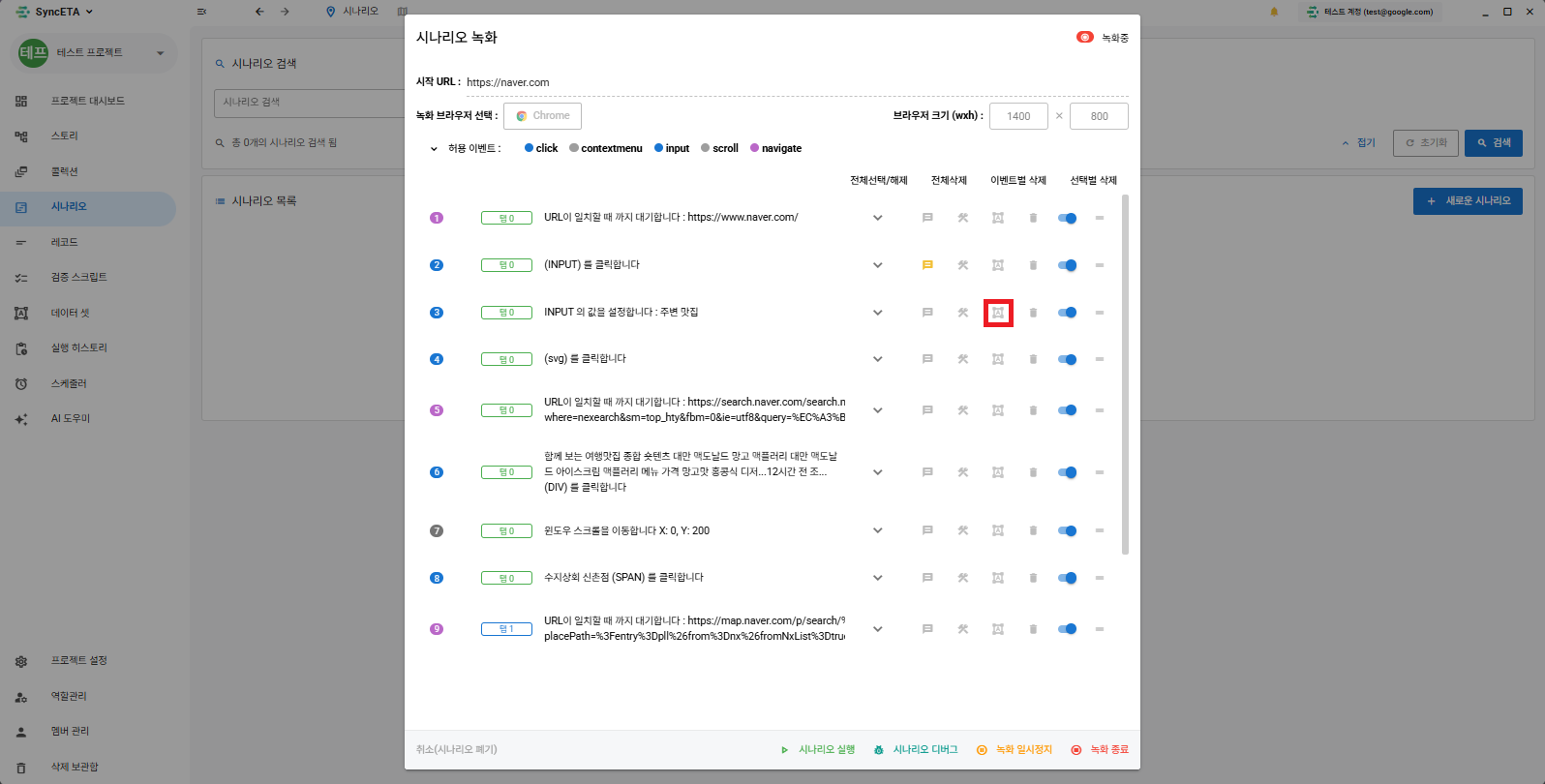The width and height of the screenshot is (1545, 784).
Task: Click the gray scroll event filter dot
Action: [x=706, y=148]
